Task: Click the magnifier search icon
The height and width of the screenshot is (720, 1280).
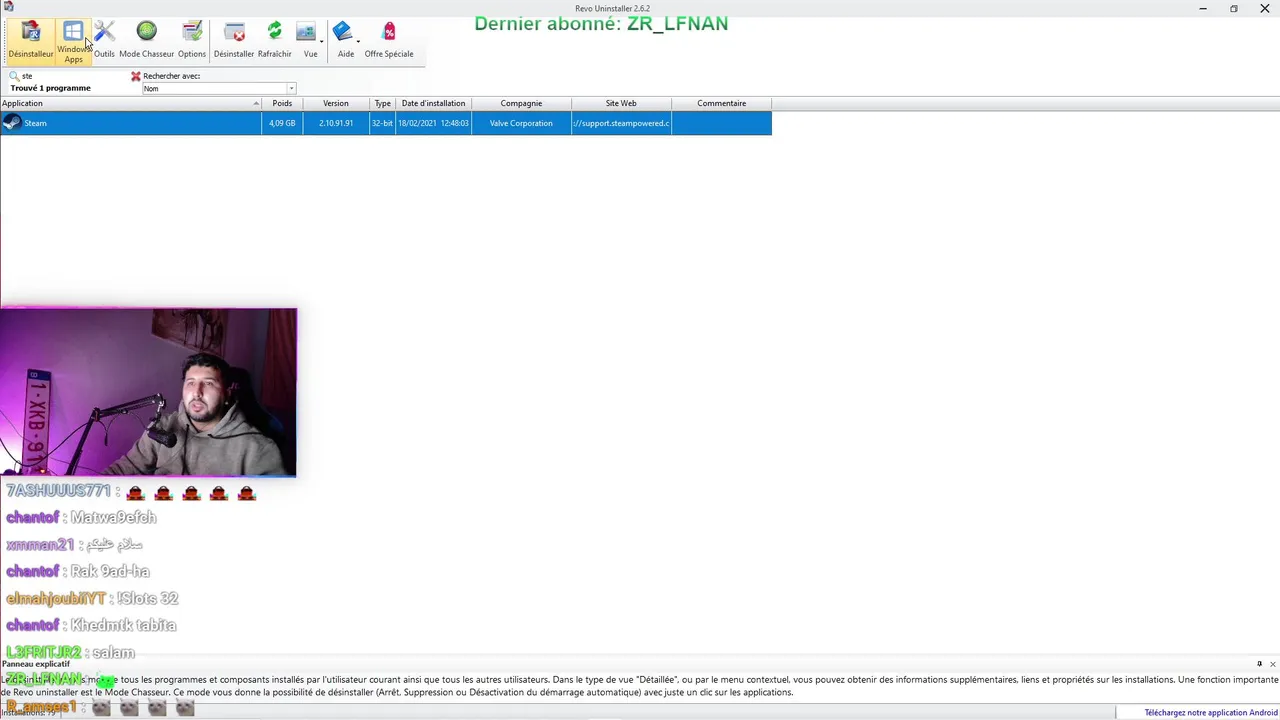Action: point(14,76)
